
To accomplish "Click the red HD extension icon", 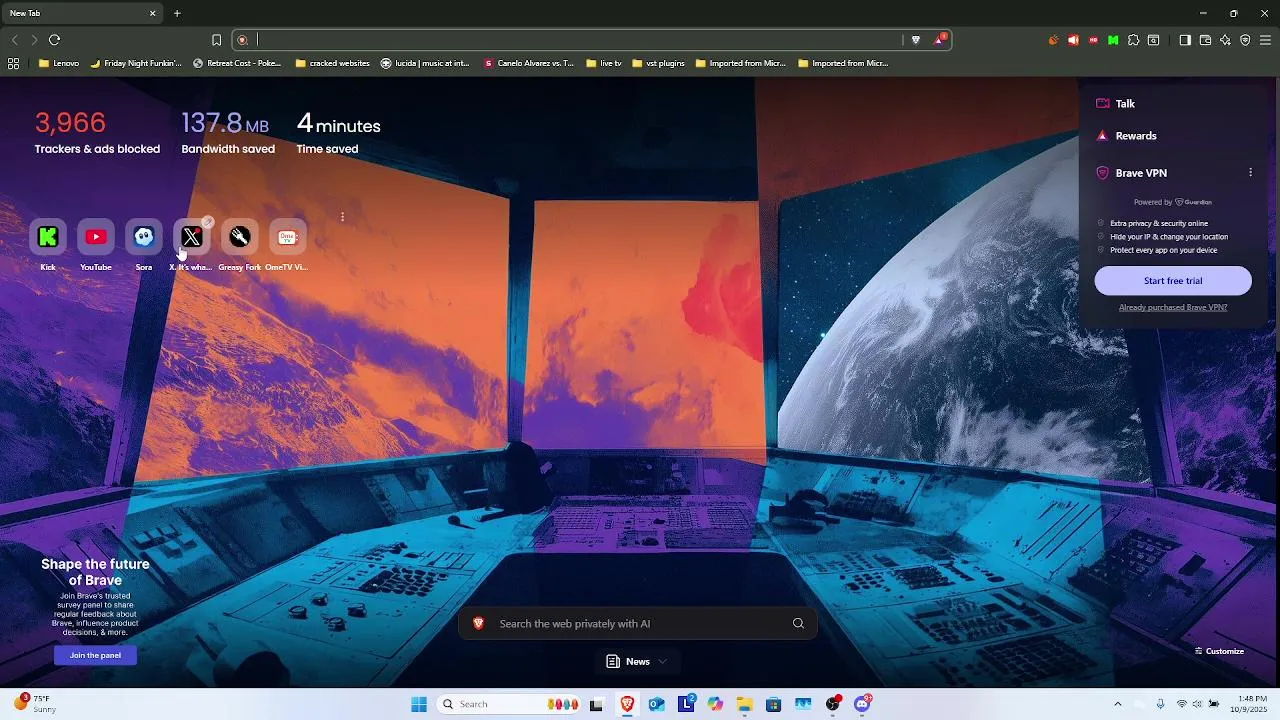I will pos(1093,40).
